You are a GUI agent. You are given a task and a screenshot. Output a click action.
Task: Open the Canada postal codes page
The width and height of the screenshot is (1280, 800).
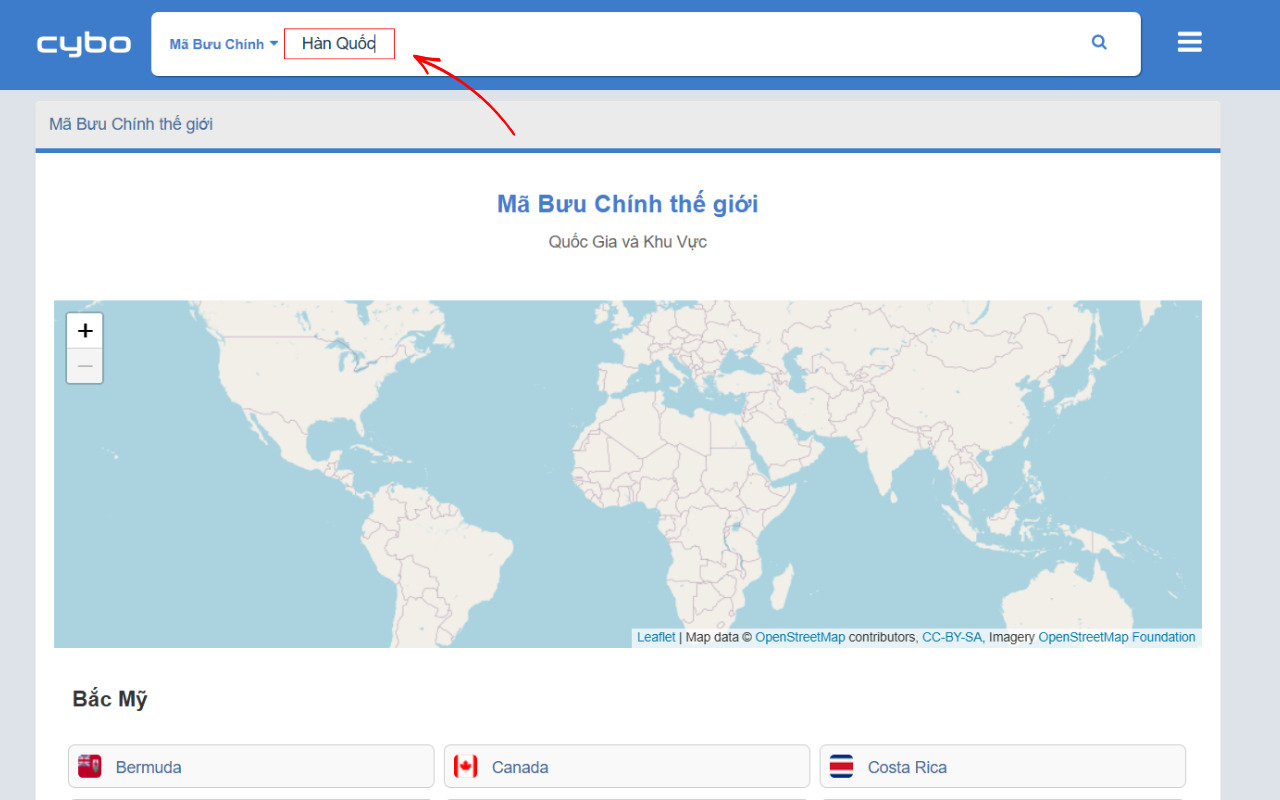click(520, 766)
